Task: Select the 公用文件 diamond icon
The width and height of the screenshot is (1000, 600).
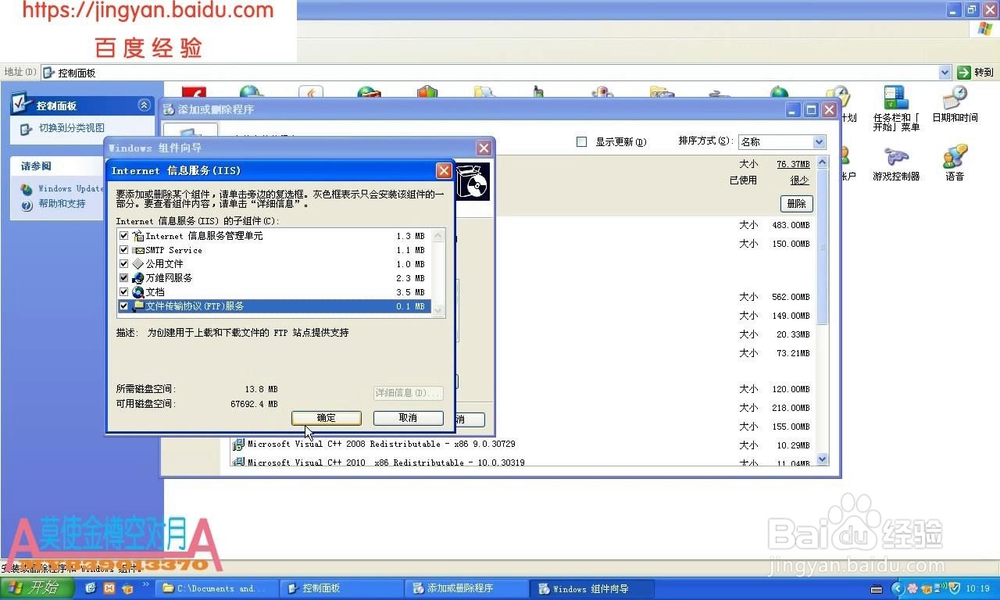Action: coord(138,264)
